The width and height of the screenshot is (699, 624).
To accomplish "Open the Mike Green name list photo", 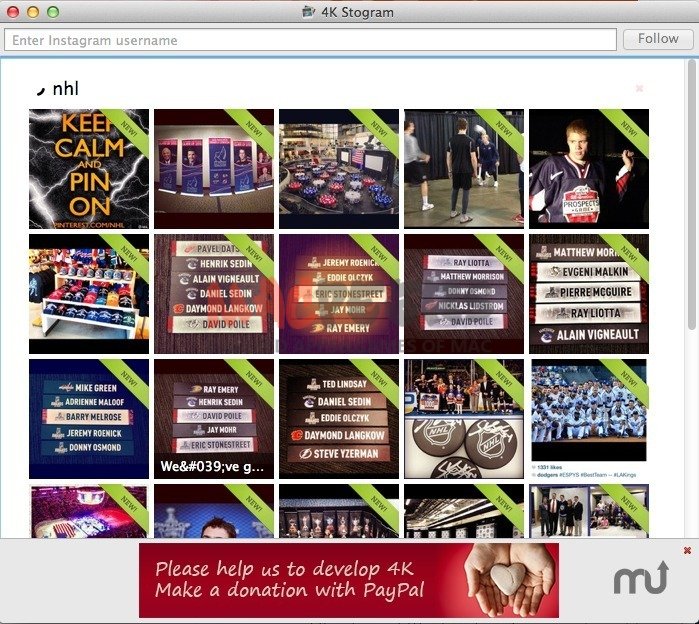I will (x=89, y=419).
